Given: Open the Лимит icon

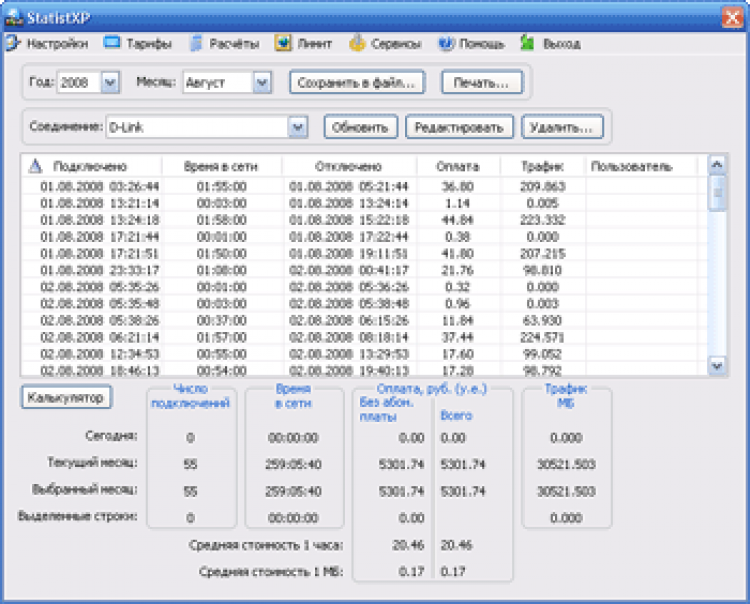Looking at the screenshot, I should tap(281, 44).
